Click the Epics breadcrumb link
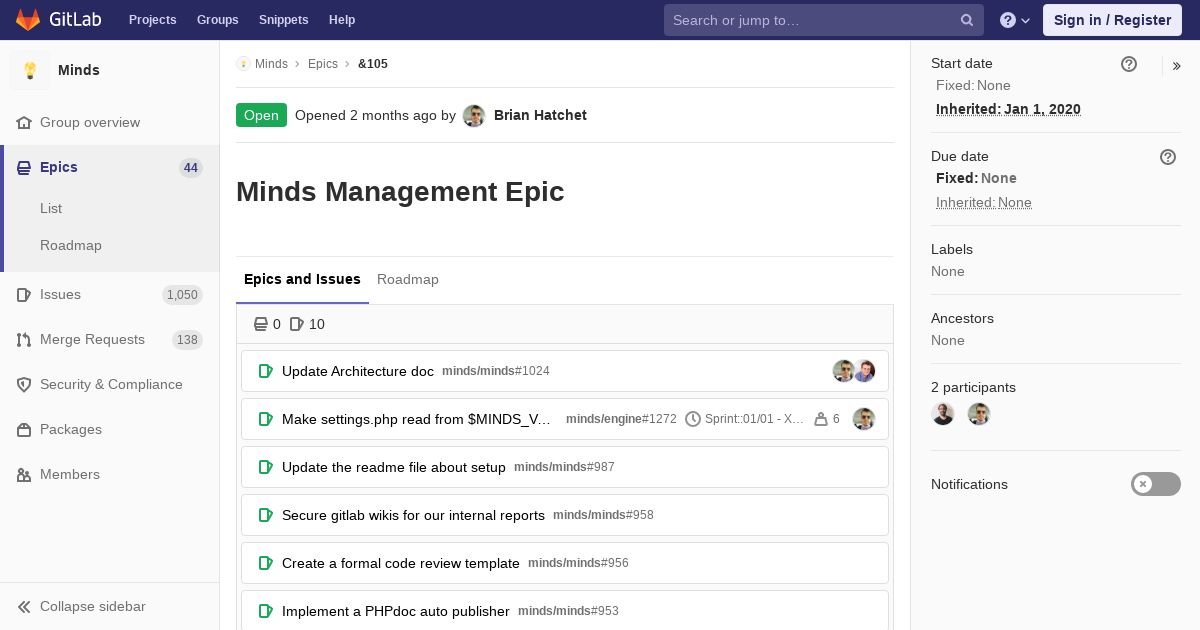1200x630 pixels. tap(323, 64)
